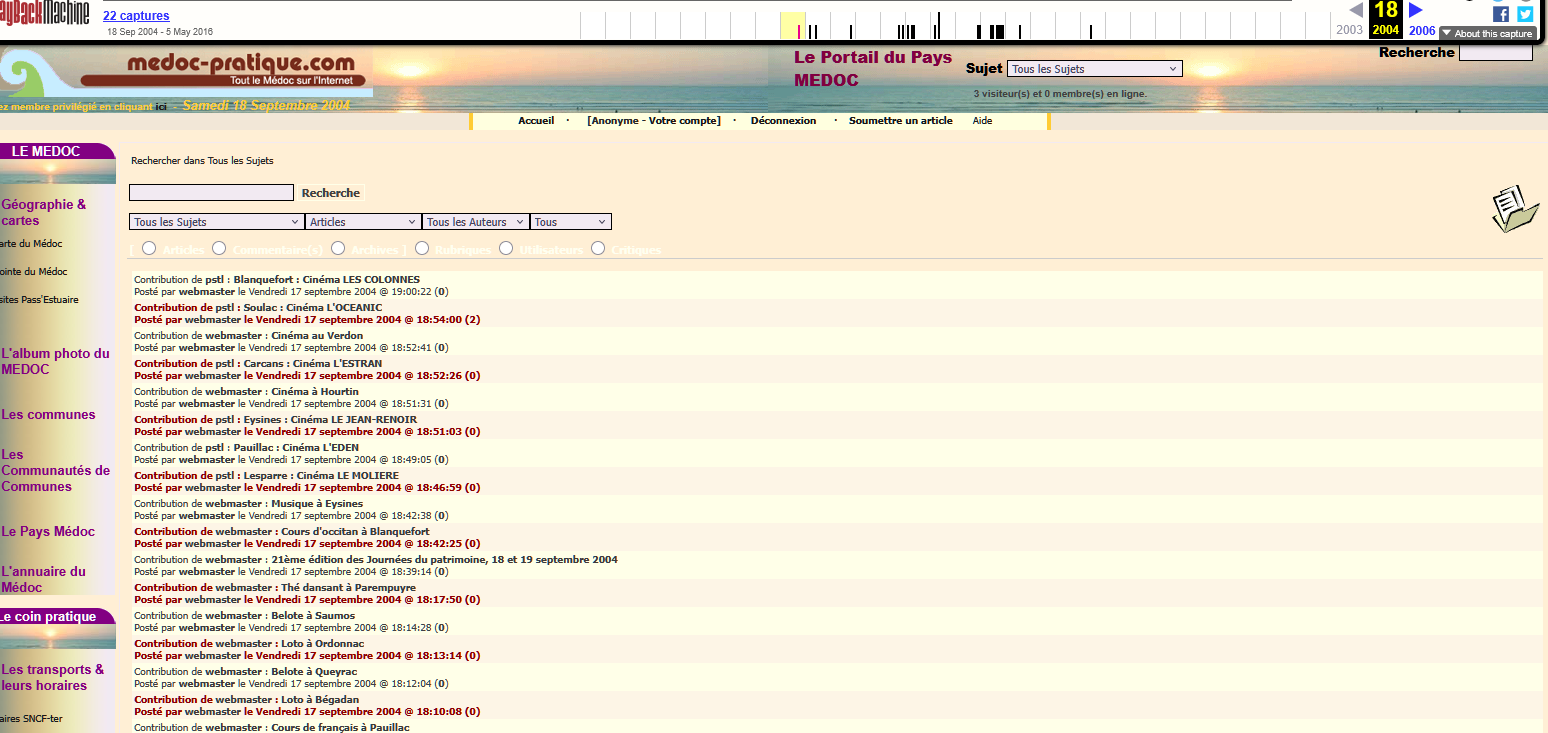Screen dimensions: 1548x733
Task: Select the Commentaire(s) radio button
Action: (219, 248)
